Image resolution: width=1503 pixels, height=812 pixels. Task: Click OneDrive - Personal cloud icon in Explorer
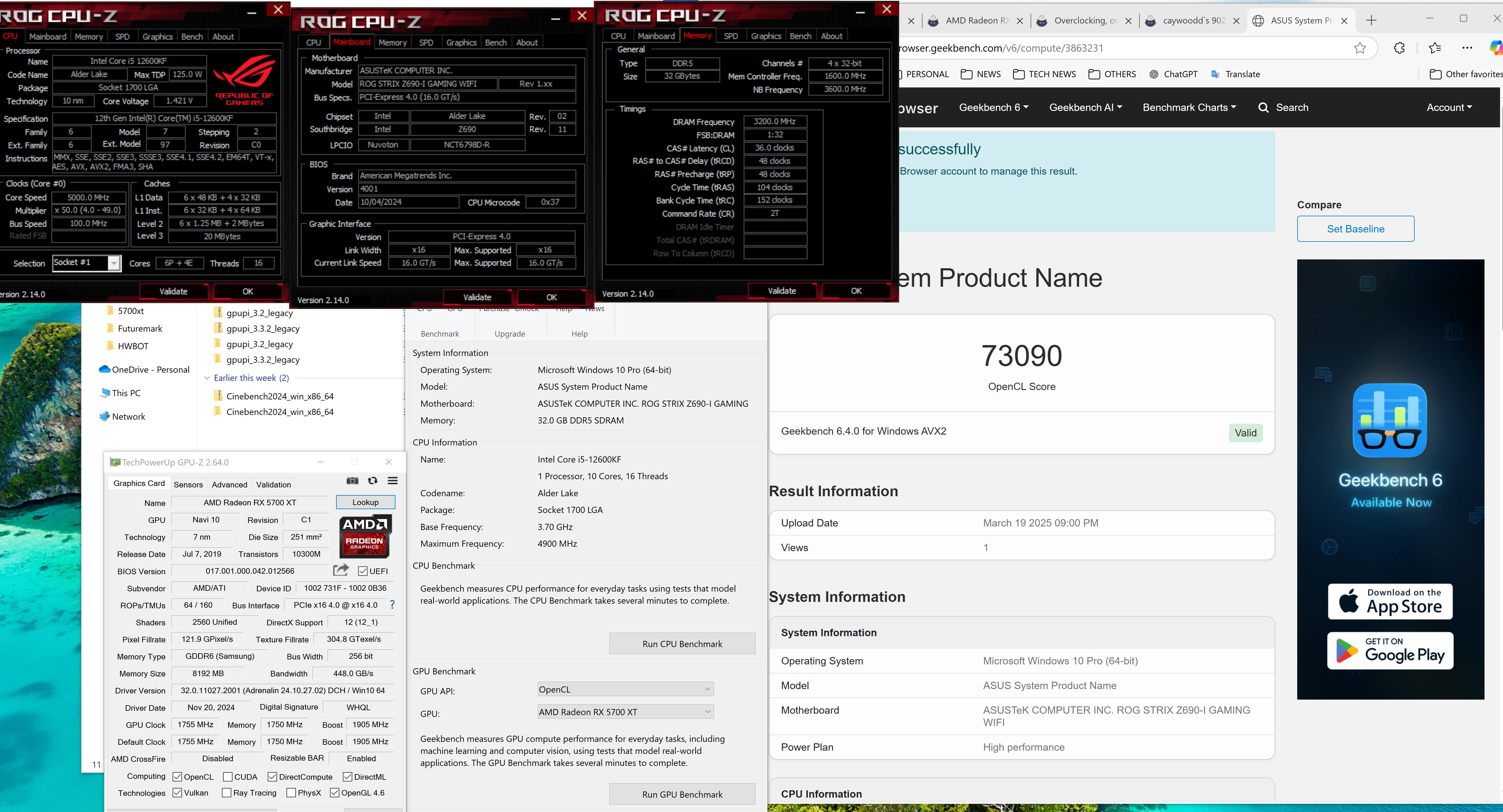pyautogui.click(x=105, y=370)
